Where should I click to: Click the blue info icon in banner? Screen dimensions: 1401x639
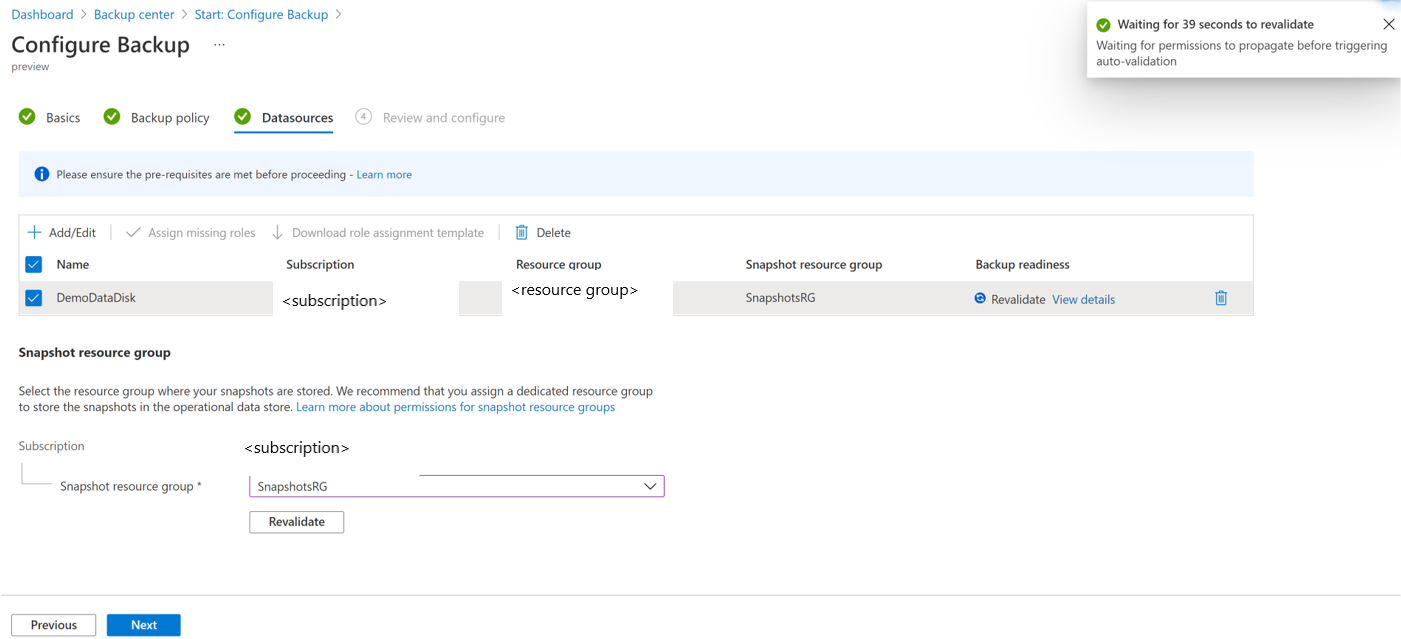click(x=42, y=174)
